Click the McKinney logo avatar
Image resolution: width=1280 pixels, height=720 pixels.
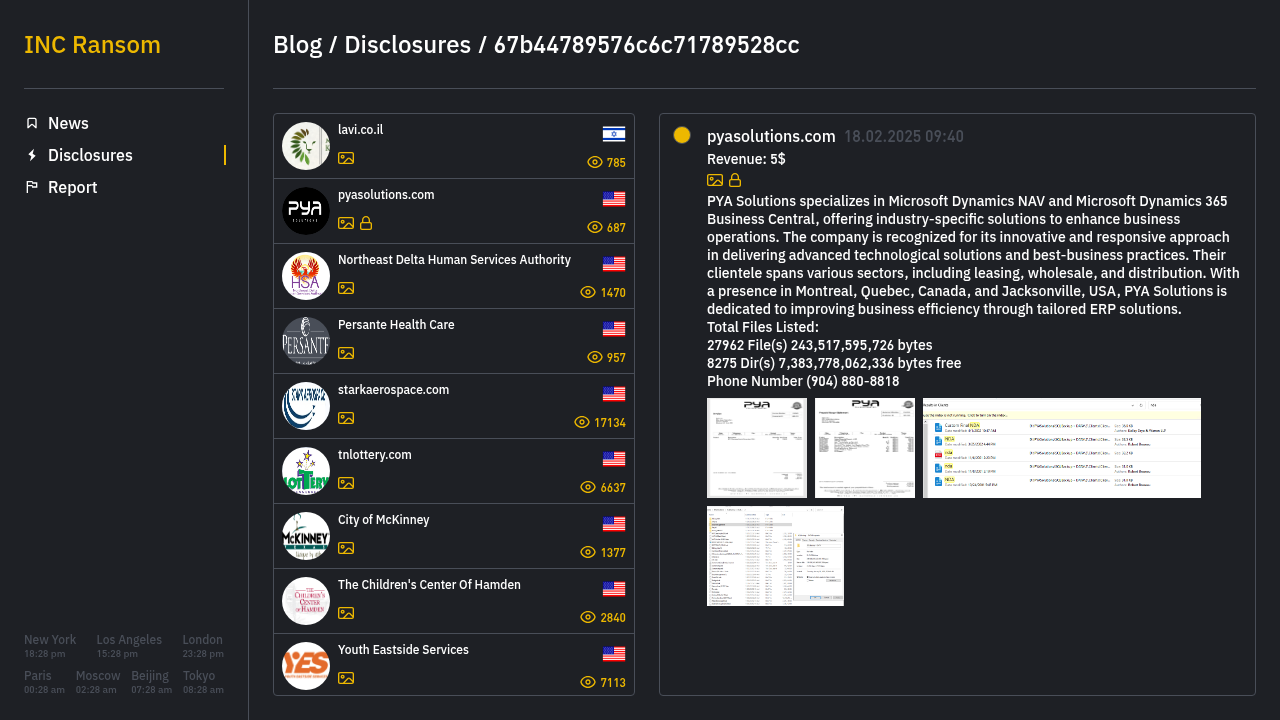(x=306, y=536)
